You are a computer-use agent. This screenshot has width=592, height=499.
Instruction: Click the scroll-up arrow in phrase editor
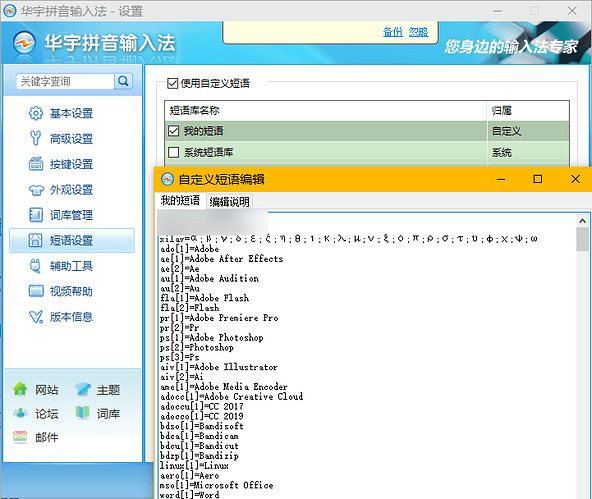point(582,220)
